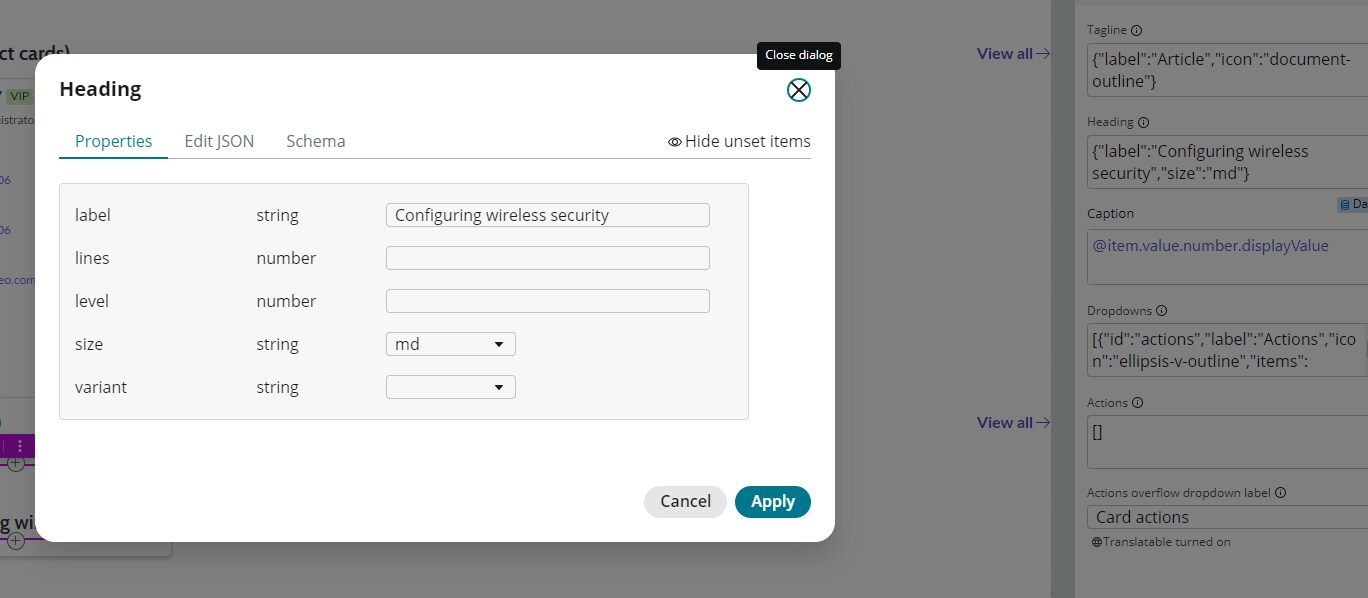1368x598 pixels.
Task: Click the vertical ellipsis on purple bar
Action: (x=20, y=446)
